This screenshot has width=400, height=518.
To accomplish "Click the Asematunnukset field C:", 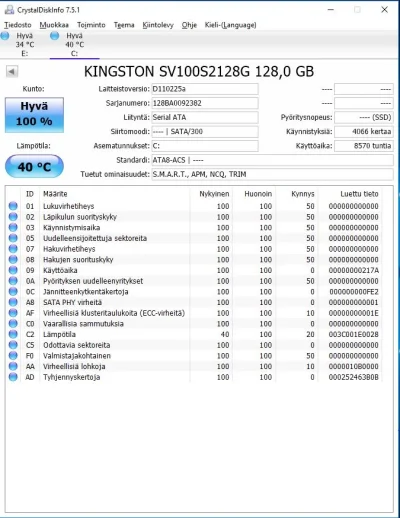I will pos(205,146).
